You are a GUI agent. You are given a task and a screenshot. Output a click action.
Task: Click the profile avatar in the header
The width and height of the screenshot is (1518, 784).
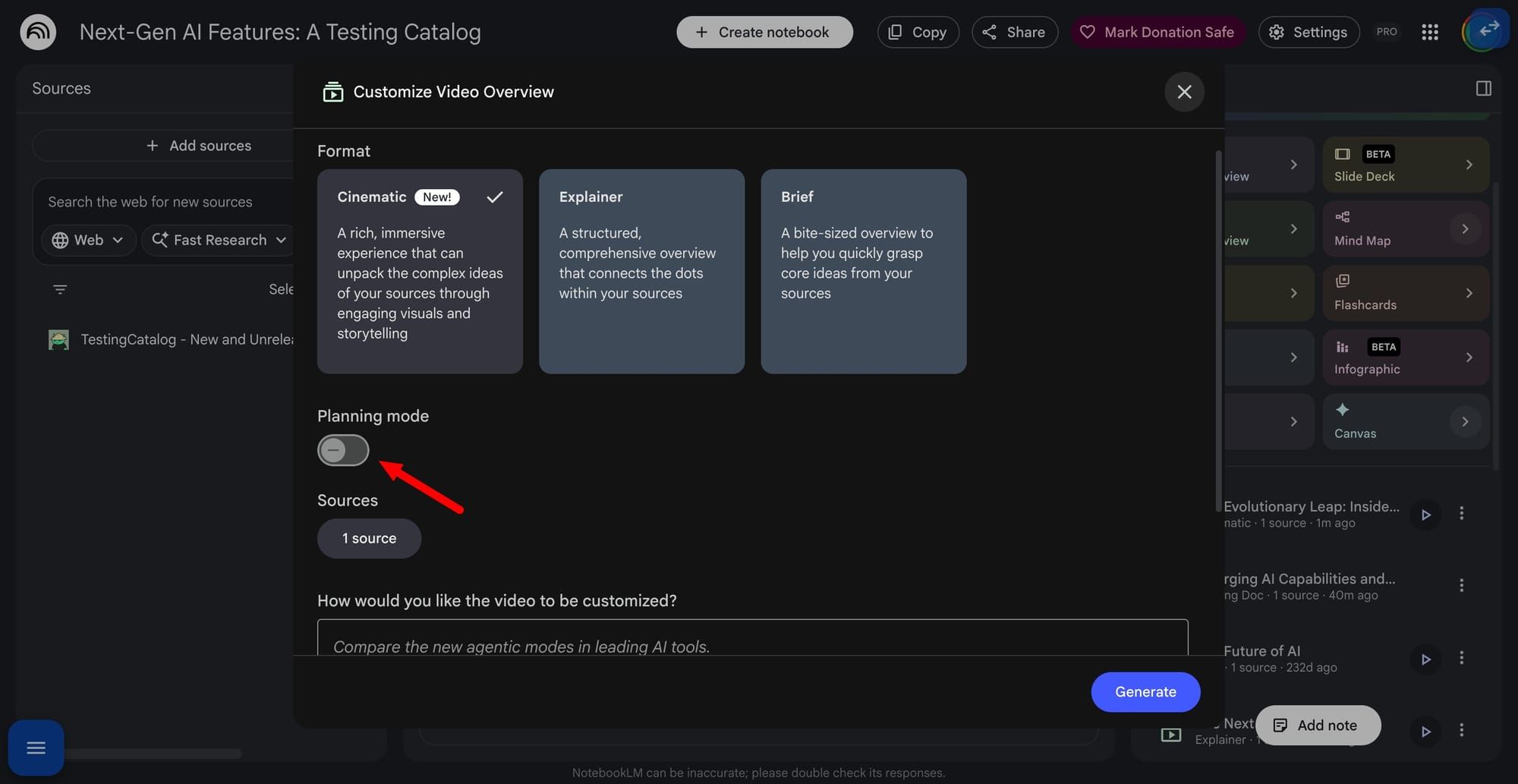[x=1485, y=31]
